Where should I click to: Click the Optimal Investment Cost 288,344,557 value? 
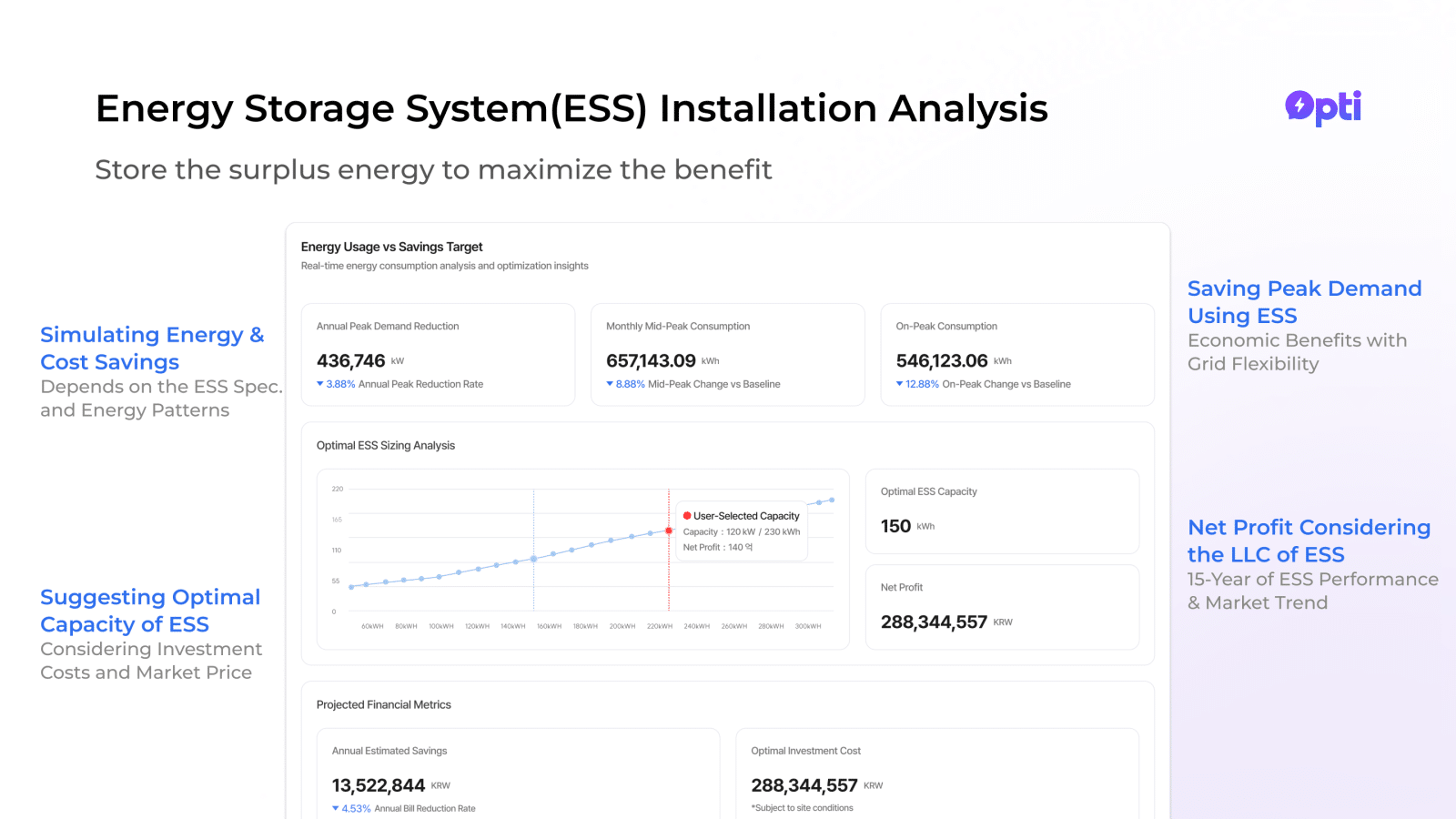point(816,785)
